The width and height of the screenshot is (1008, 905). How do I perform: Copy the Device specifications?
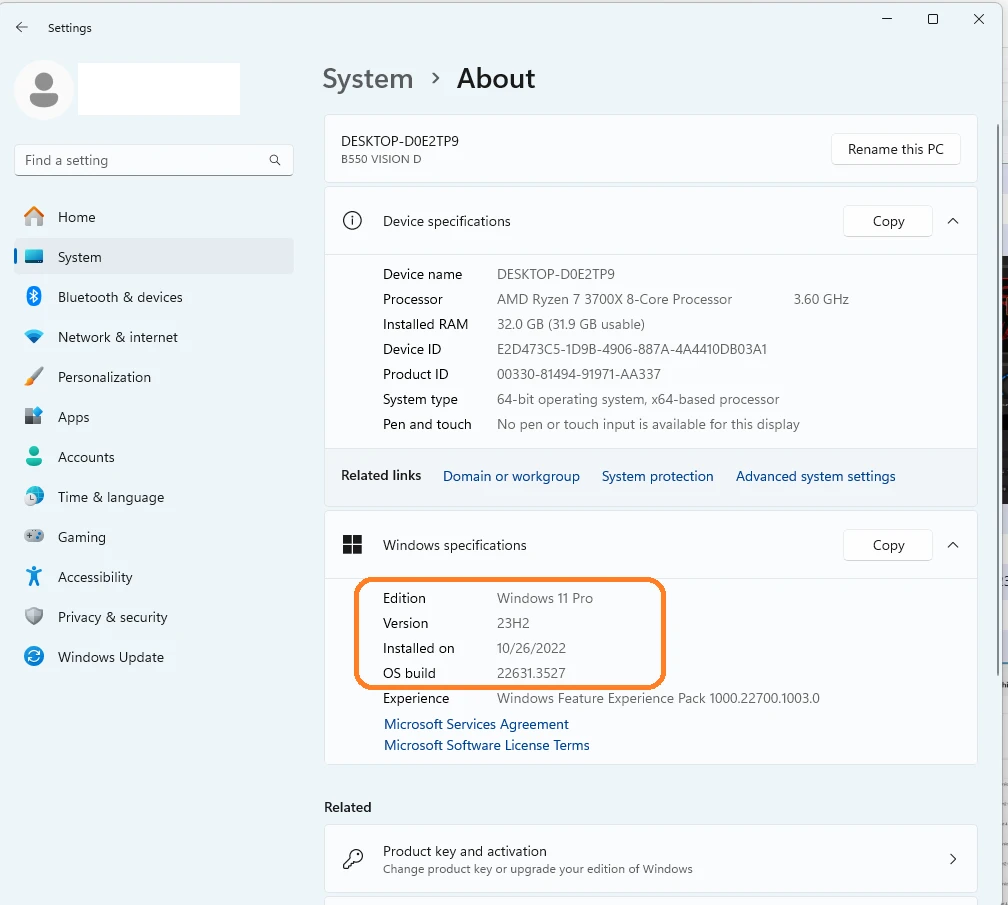887,221
